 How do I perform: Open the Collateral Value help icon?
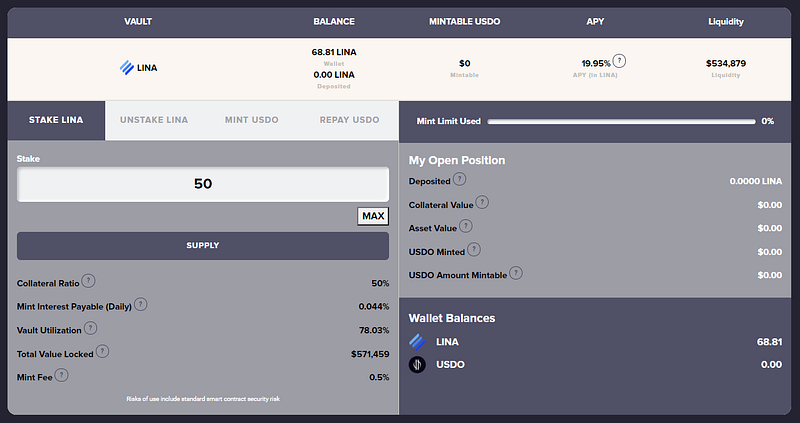tap(482, 203)
